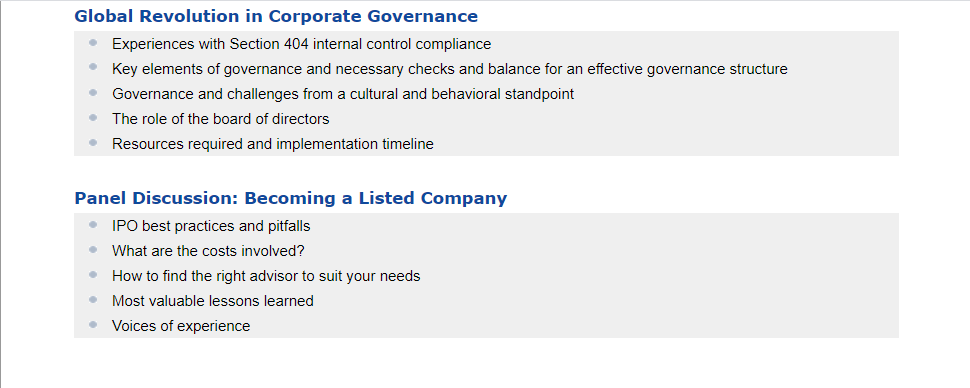This screenshot has width=970, height=388.
Task: Click the Key elements of governance line
Action: coord(450,69)
